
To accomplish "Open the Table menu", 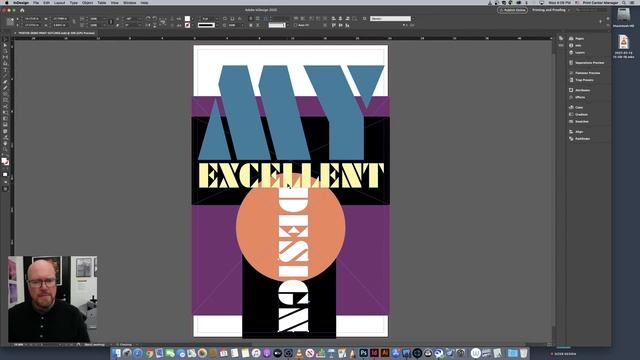I will pos(102,2).
